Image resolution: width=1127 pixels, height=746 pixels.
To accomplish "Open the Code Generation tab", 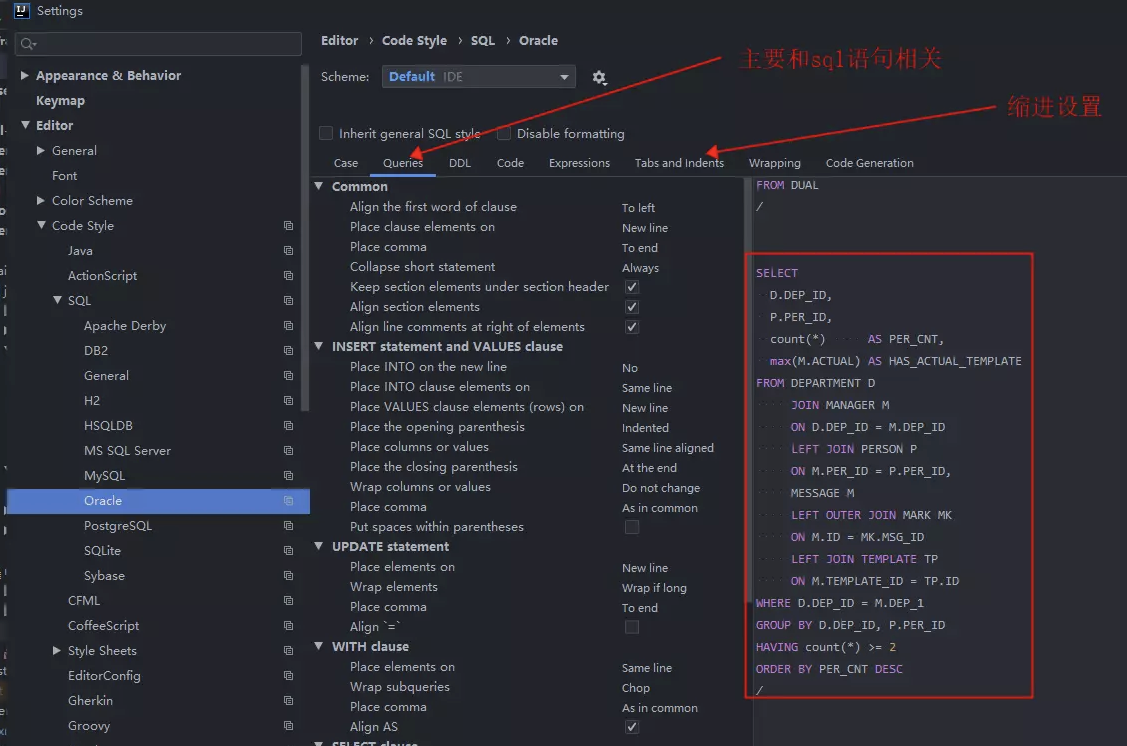I will click(x=870, y=163).
